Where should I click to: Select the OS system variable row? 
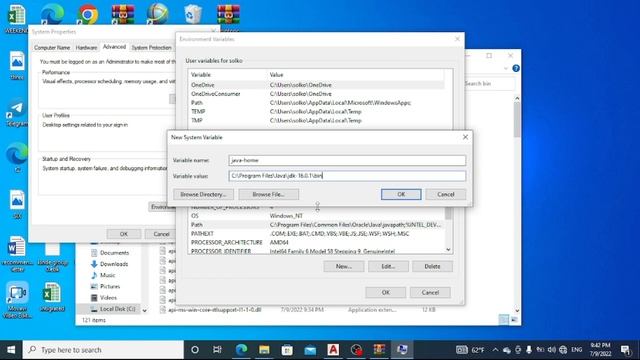(316, 216)
